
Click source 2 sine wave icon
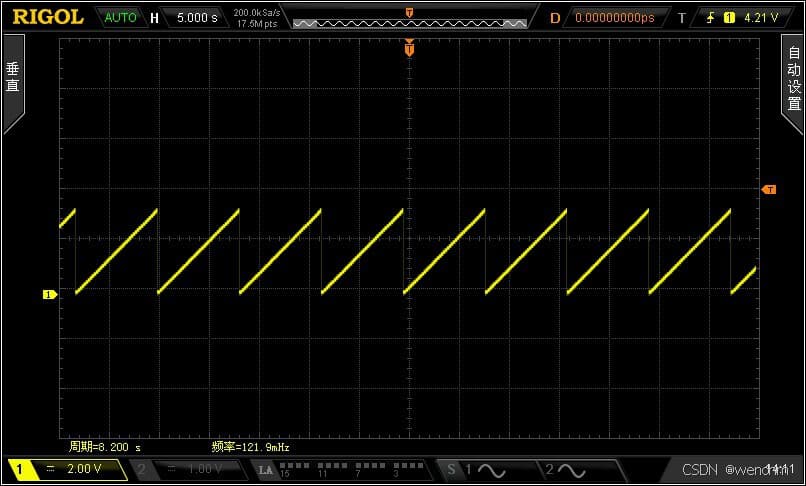[572, 470]
